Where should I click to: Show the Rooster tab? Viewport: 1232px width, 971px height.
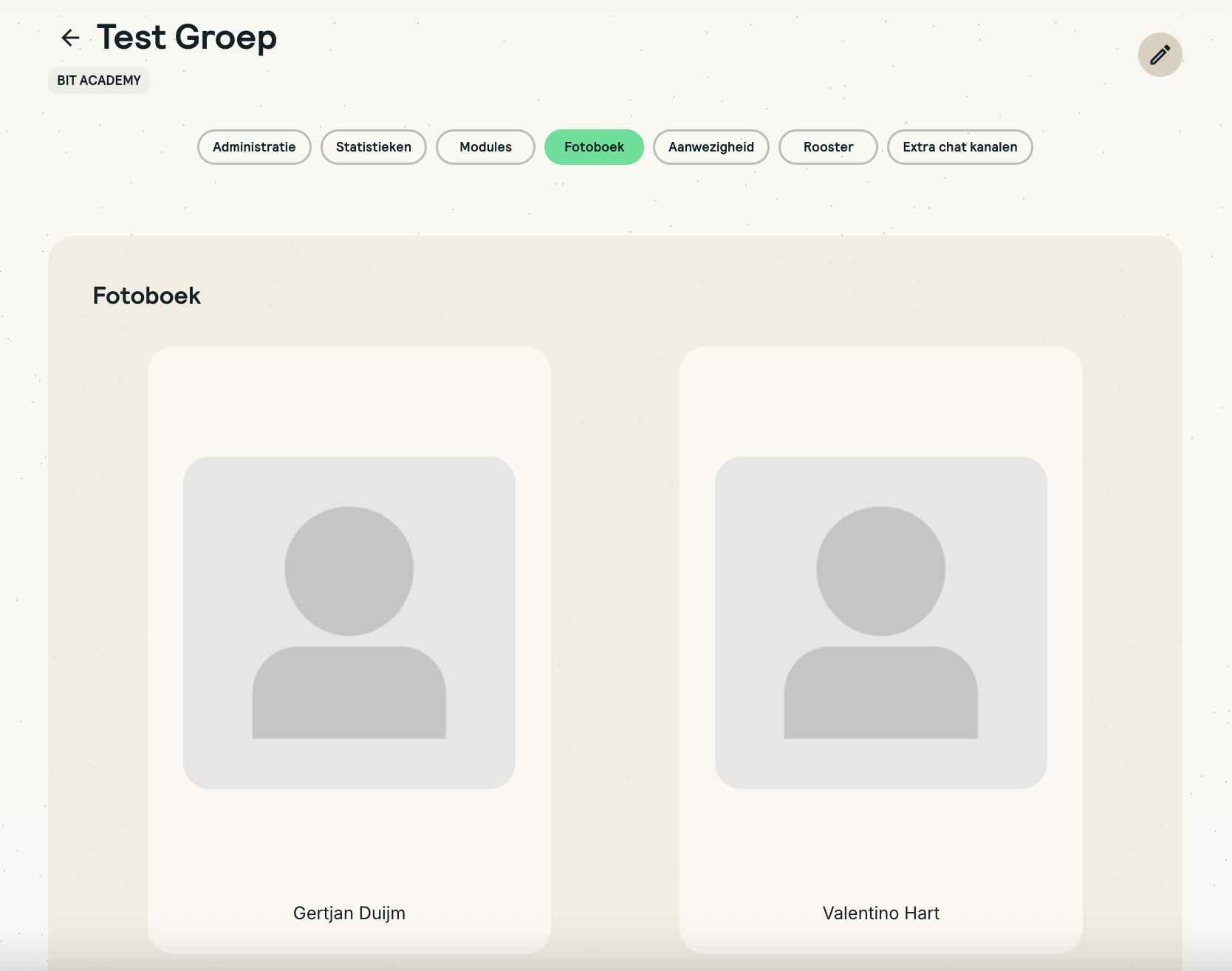(x=828, y=147)
